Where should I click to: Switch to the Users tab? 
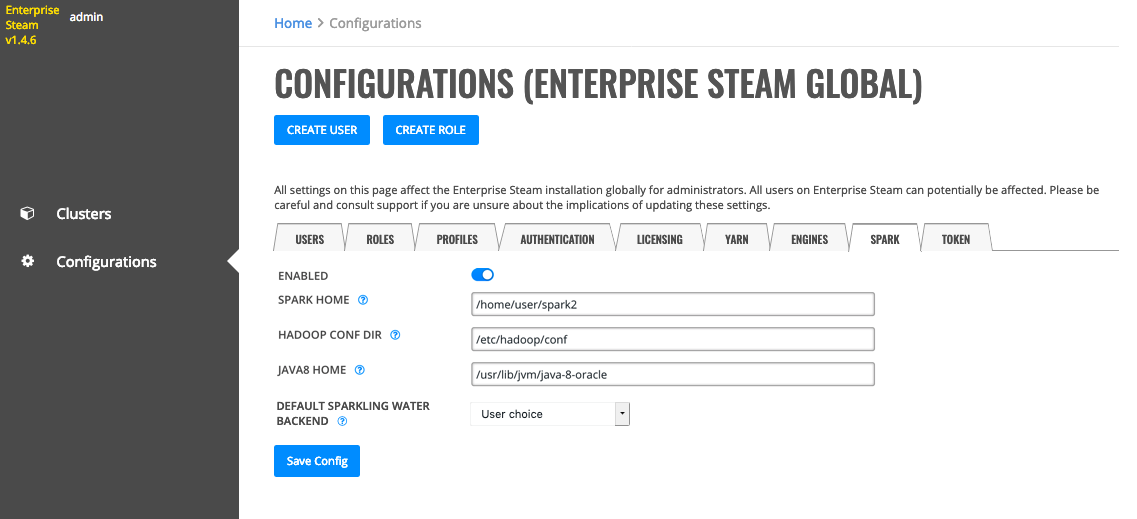310,239
